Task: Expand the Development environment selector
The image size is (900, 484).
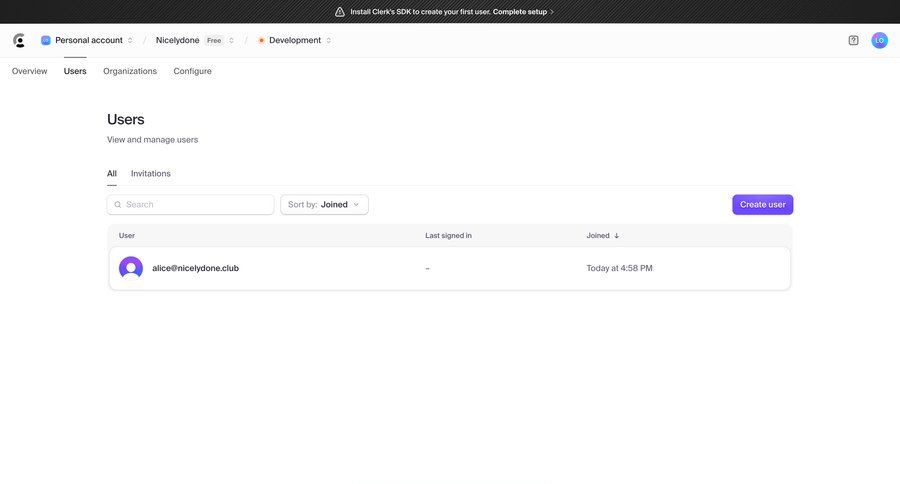Action: (295, 40)
